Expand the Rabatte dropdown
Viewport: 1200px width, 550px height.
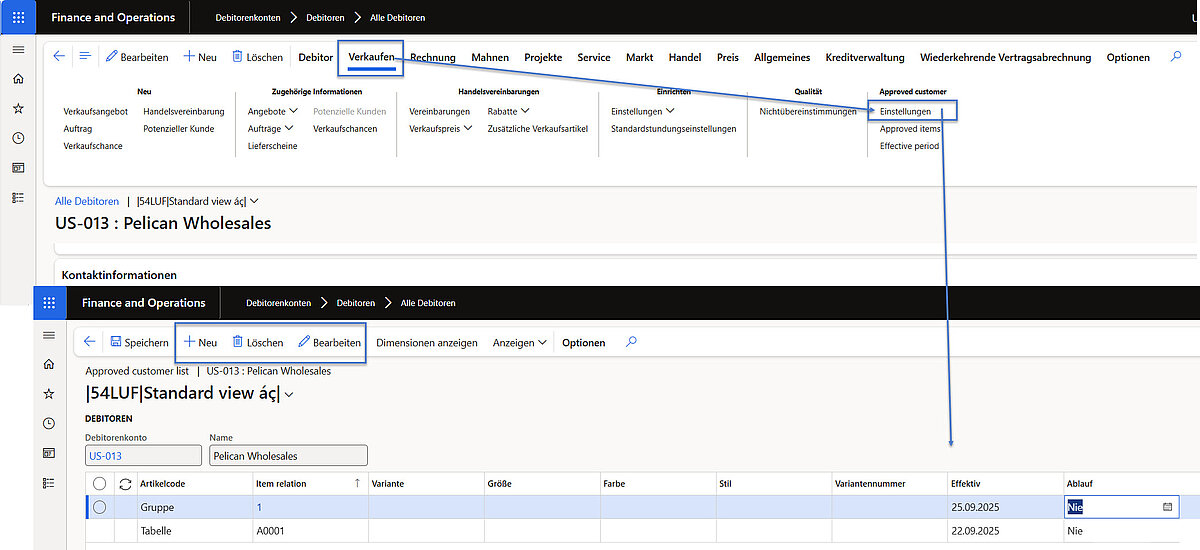[x=508, y=111]
